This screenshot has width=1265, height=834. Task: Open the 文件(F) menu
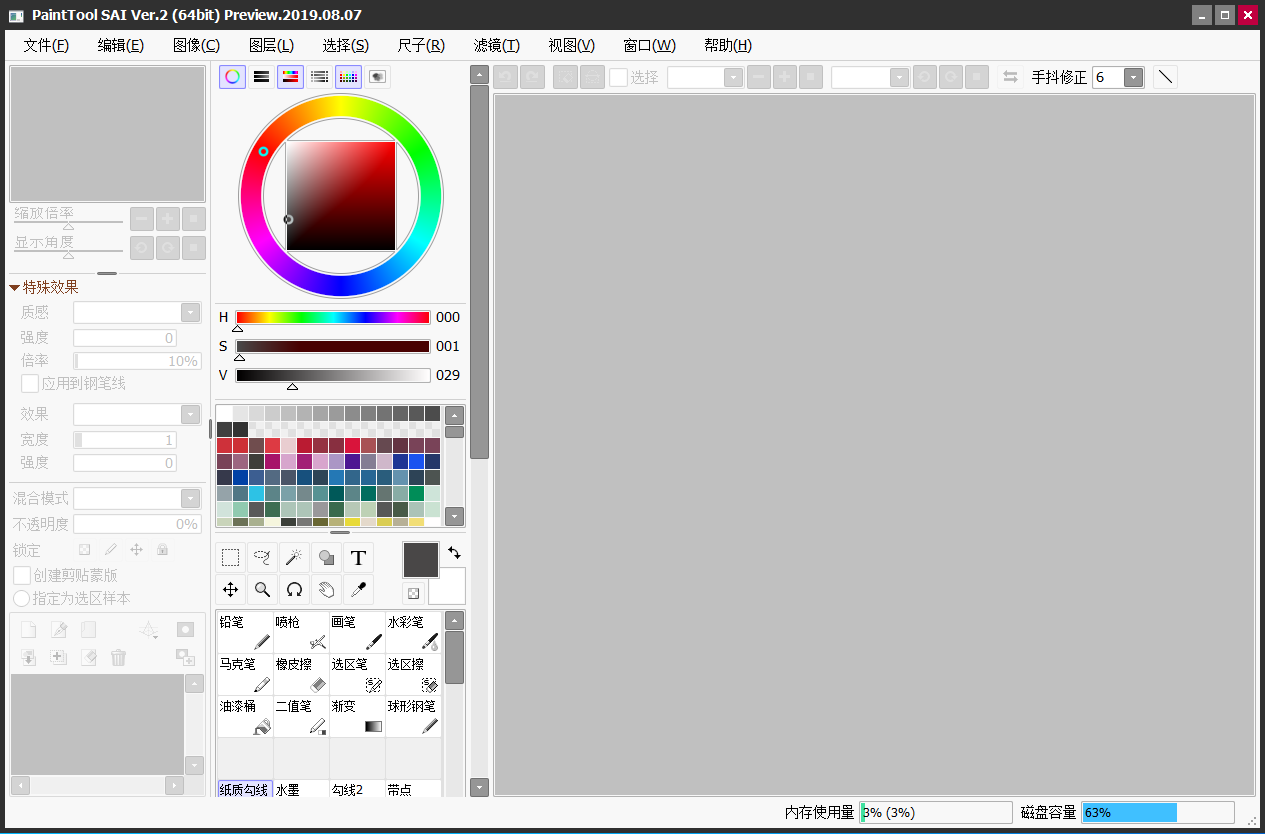pos(46,45)
